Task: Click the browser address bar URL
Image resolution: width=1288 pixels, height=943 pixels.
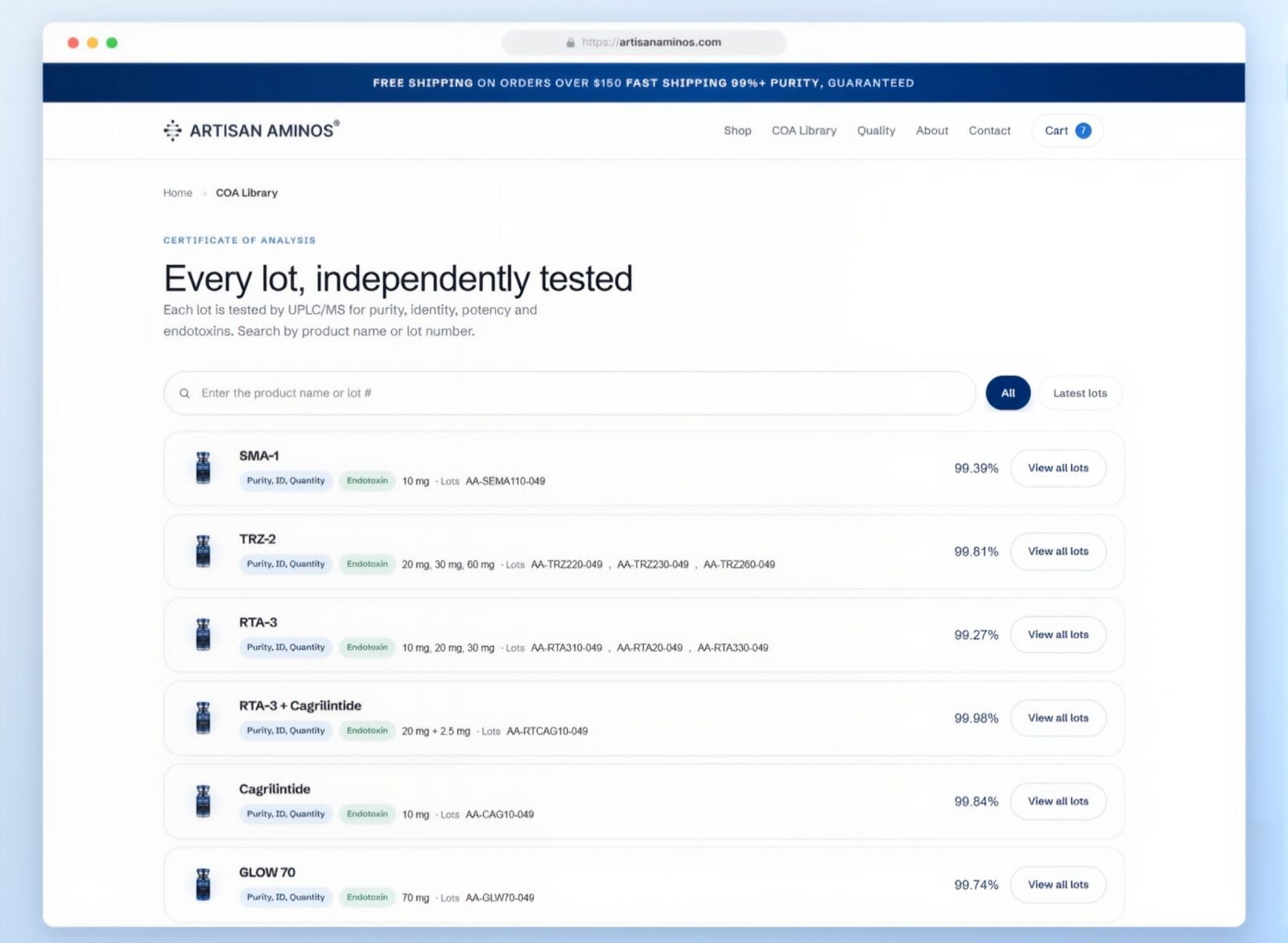Action: 651,43
